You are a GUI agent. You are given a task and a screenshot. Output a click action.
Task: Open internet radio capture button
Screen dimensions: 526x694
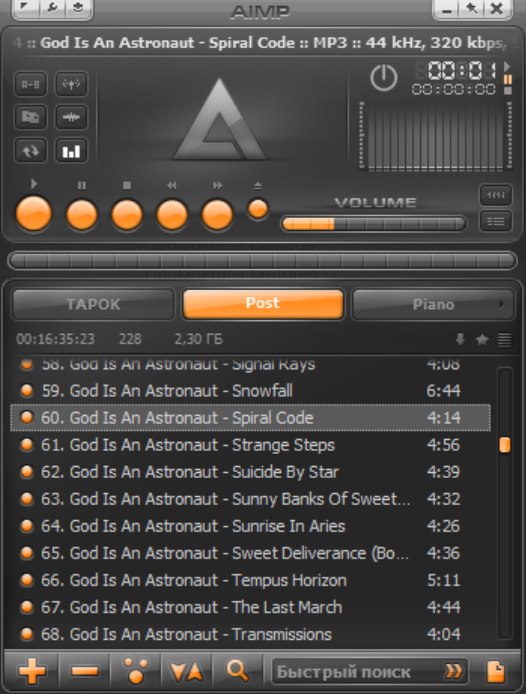click(x=71, y=84)
